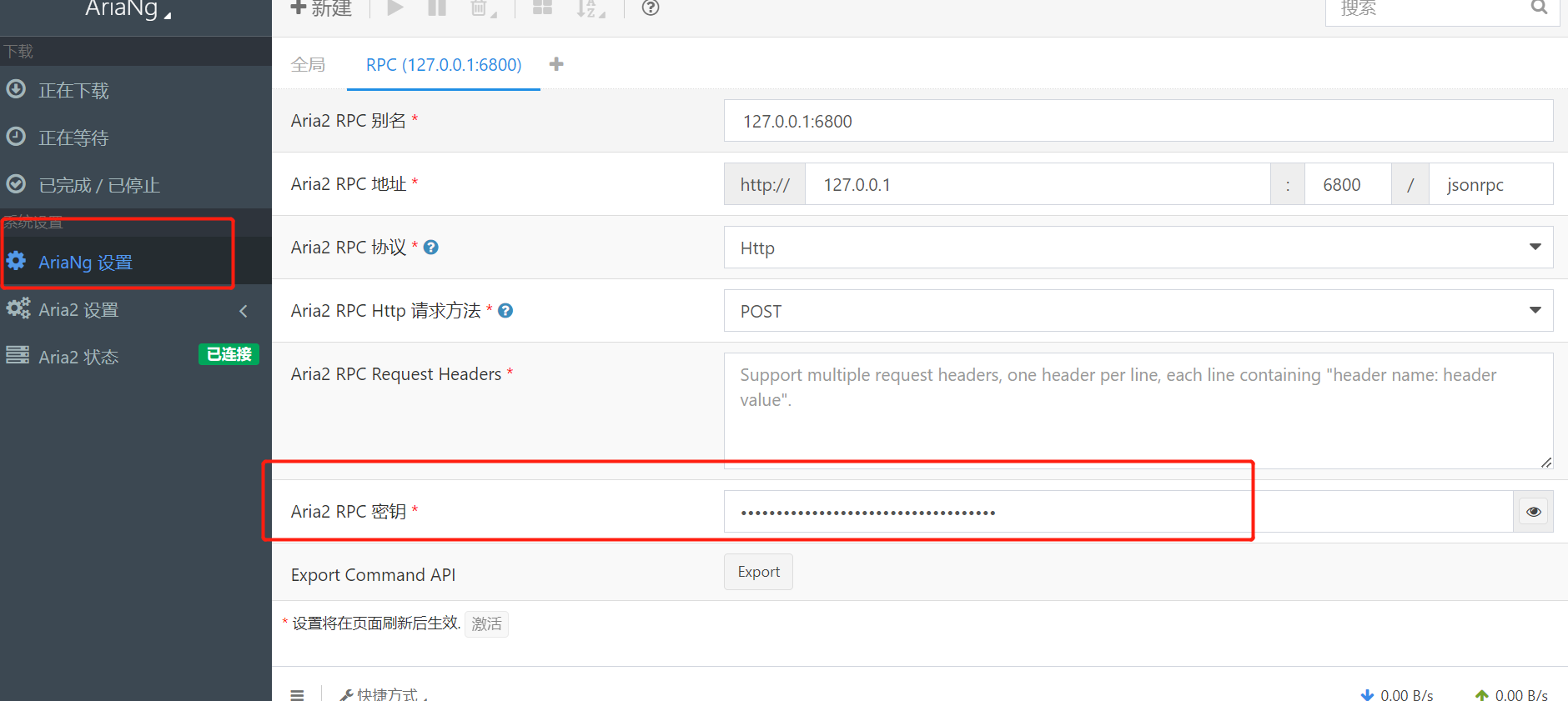Click the Waiting clock icon
The width and height of the screenshot is (1568, 701).
click(x=16, y=136)
